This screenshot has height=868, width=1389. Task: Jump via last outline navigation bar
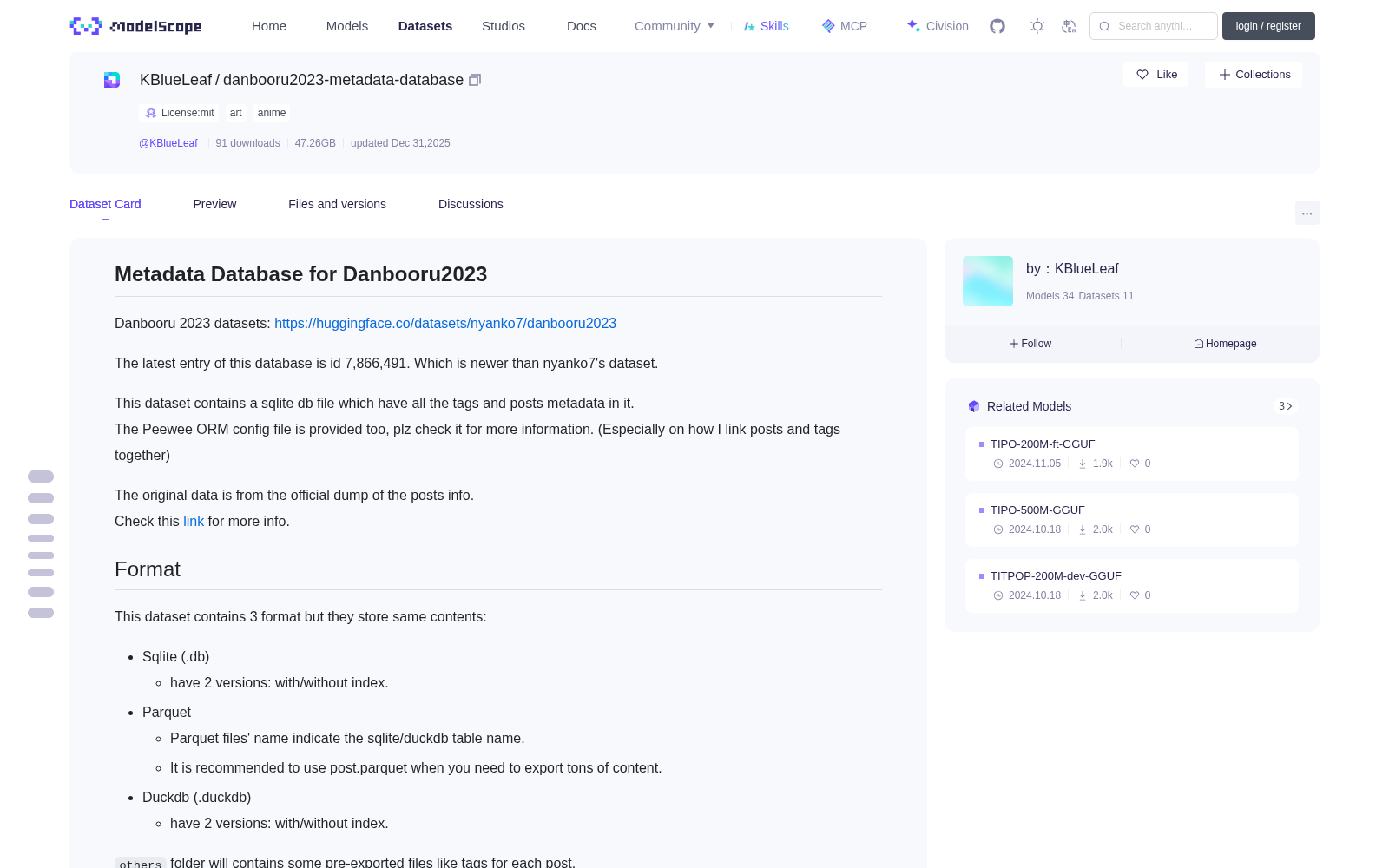pyautogui.click(x=41, y=613)
